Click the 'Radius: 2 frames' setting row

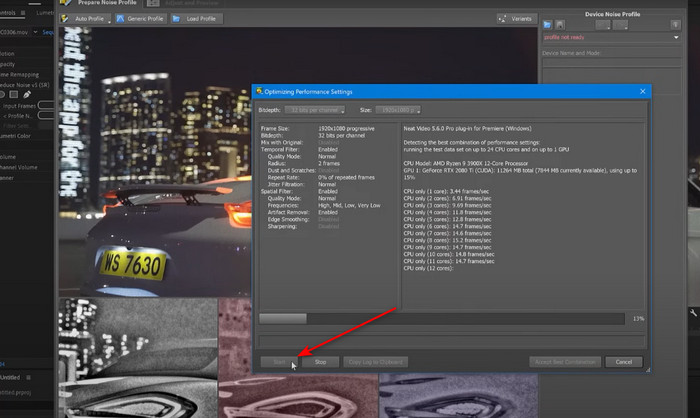tap(304, 163)
